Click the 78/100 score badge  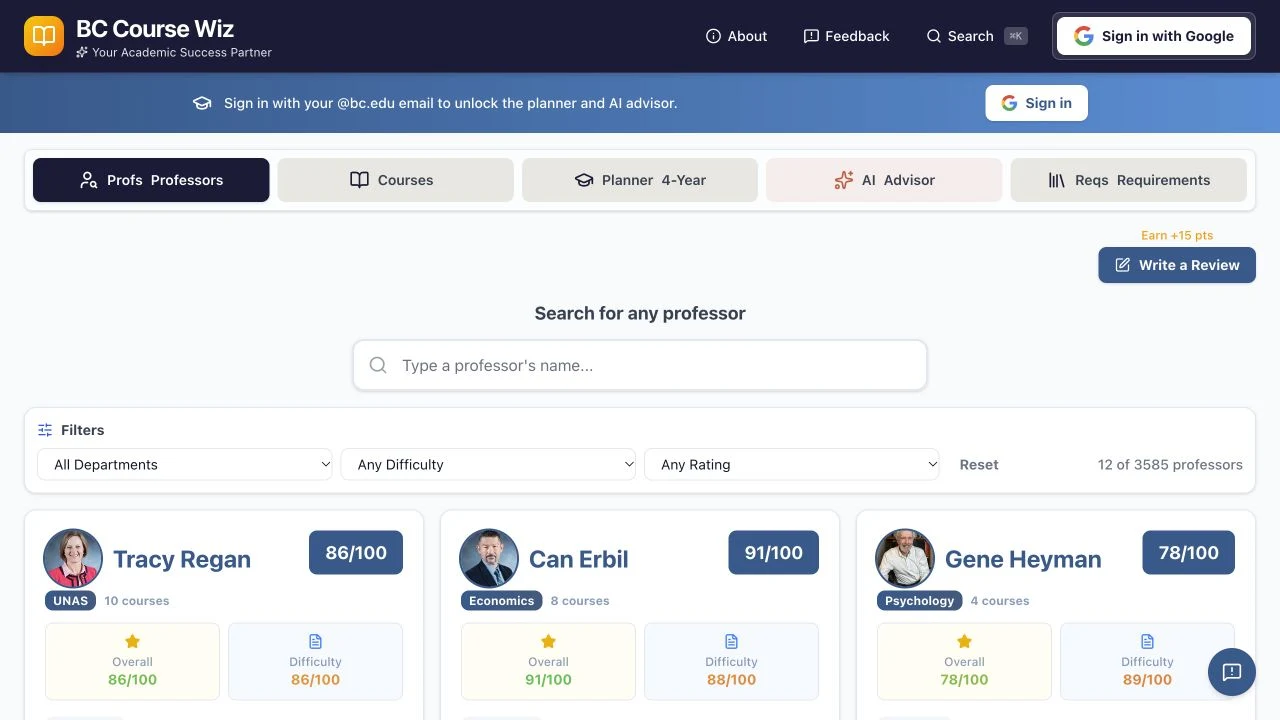pos(1188,552)
